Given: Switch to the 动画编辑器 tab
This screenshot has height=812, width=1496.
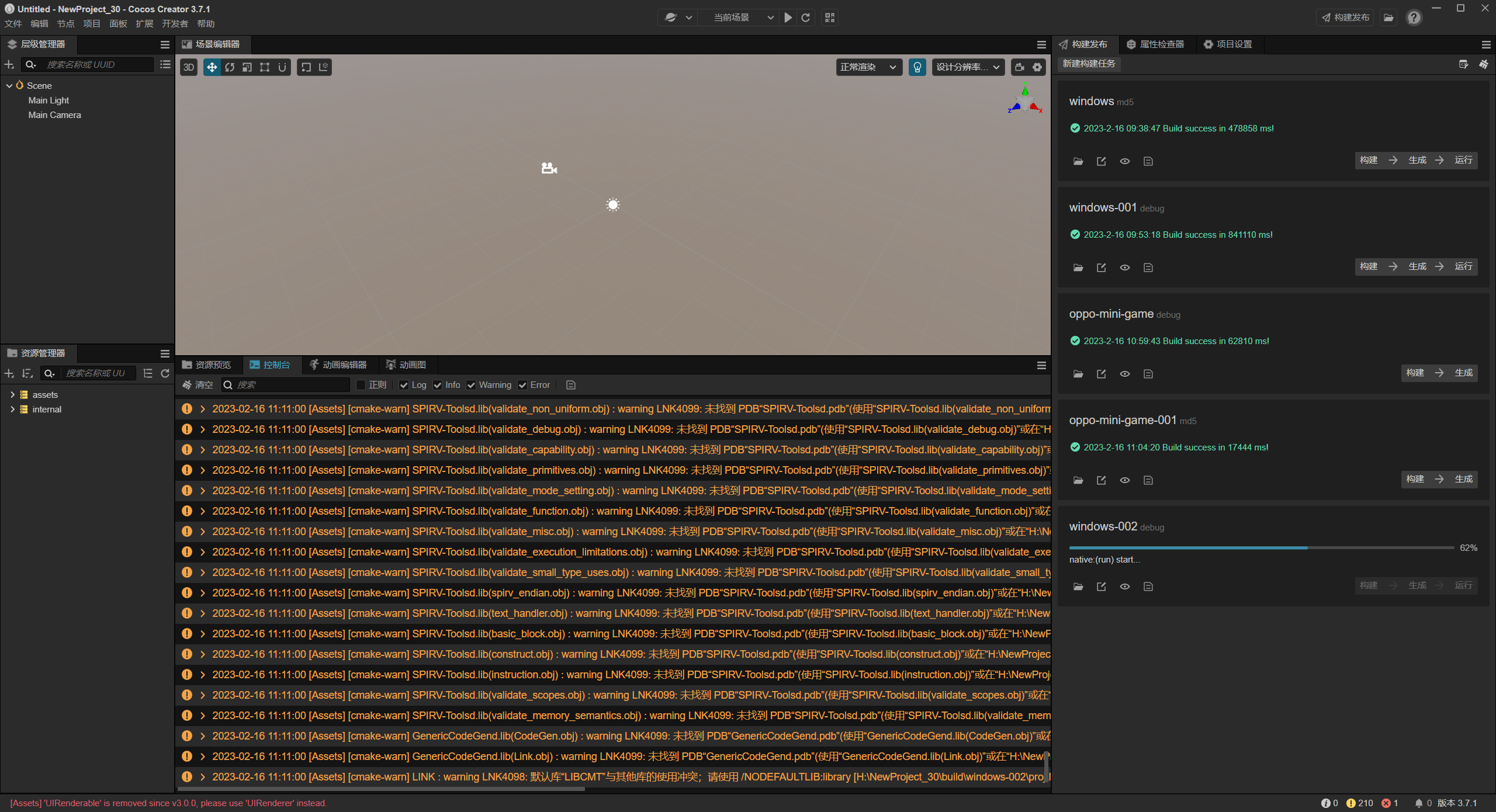Looking at the screenshot, I should (x=338, y=365).
